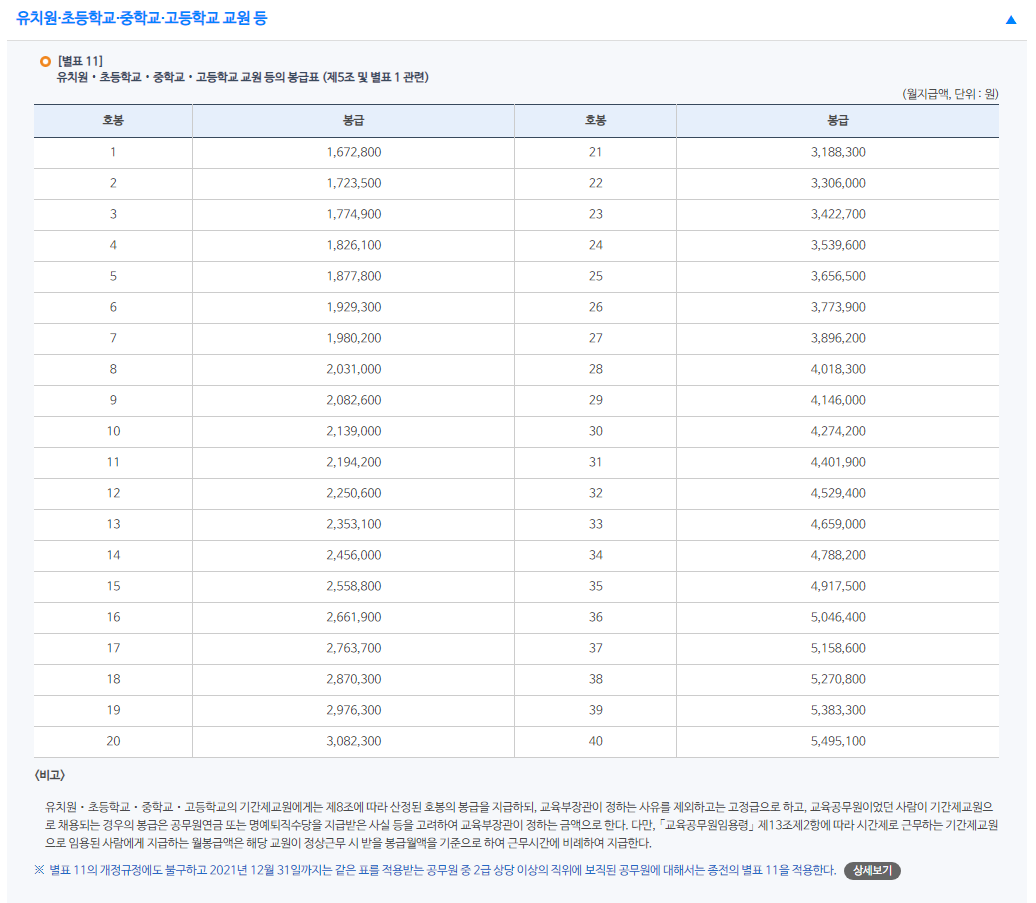This screenshot has height=903, width=1036.
Task: Select the salary value 2,353,100
Action: point(353,524)
